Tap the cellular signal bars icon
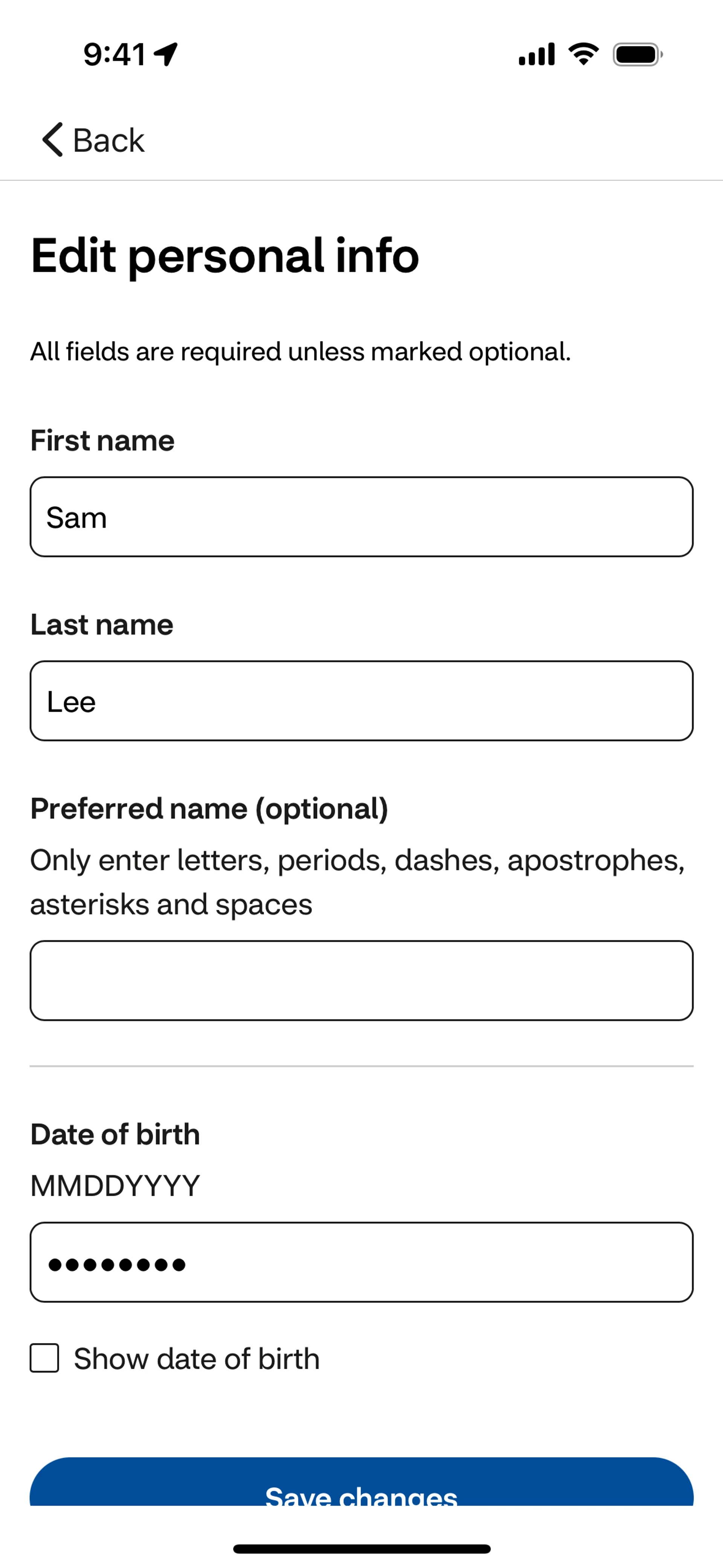 point(536,55)
